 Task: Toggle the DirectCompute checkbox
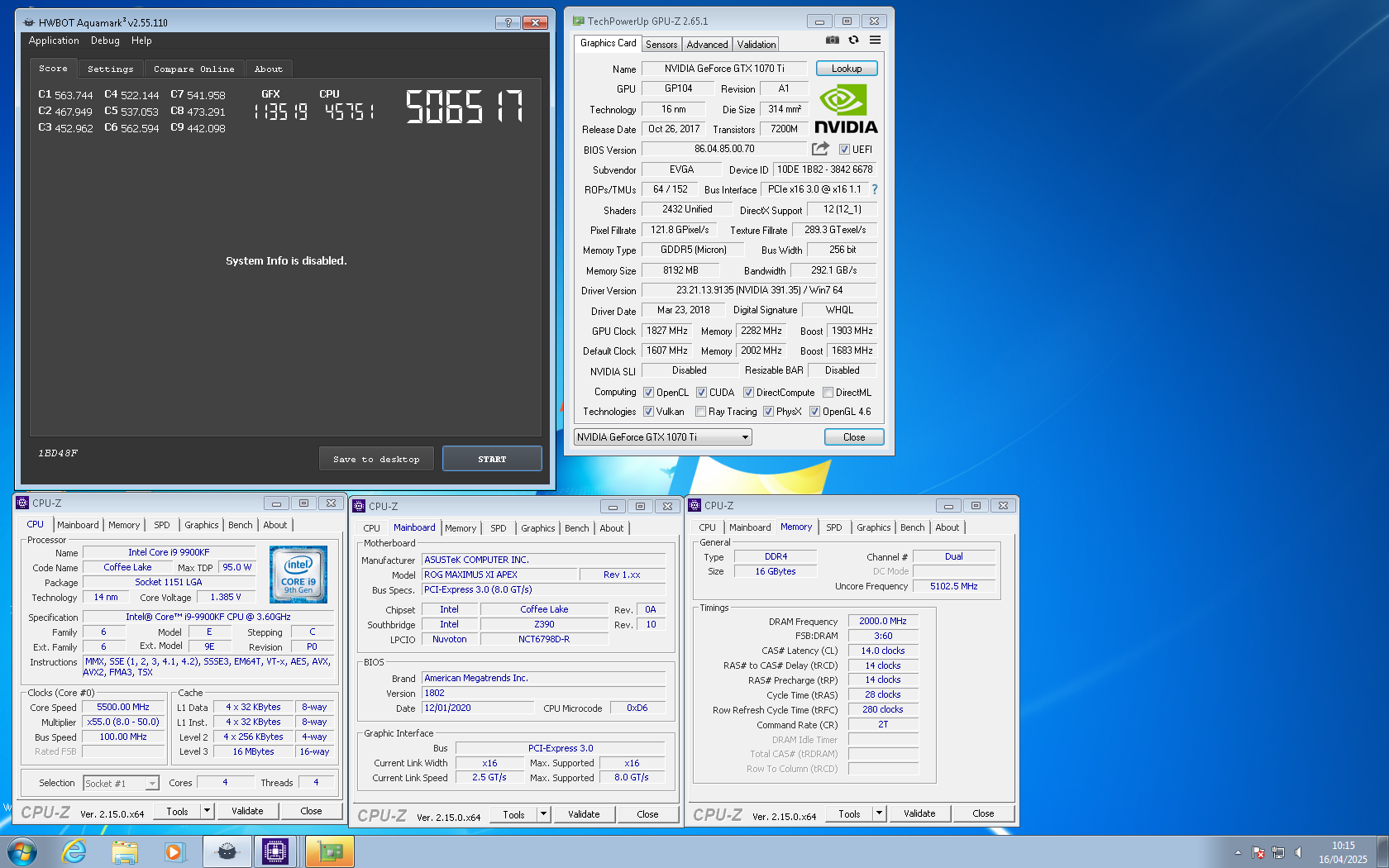click(x=748, y=393)
